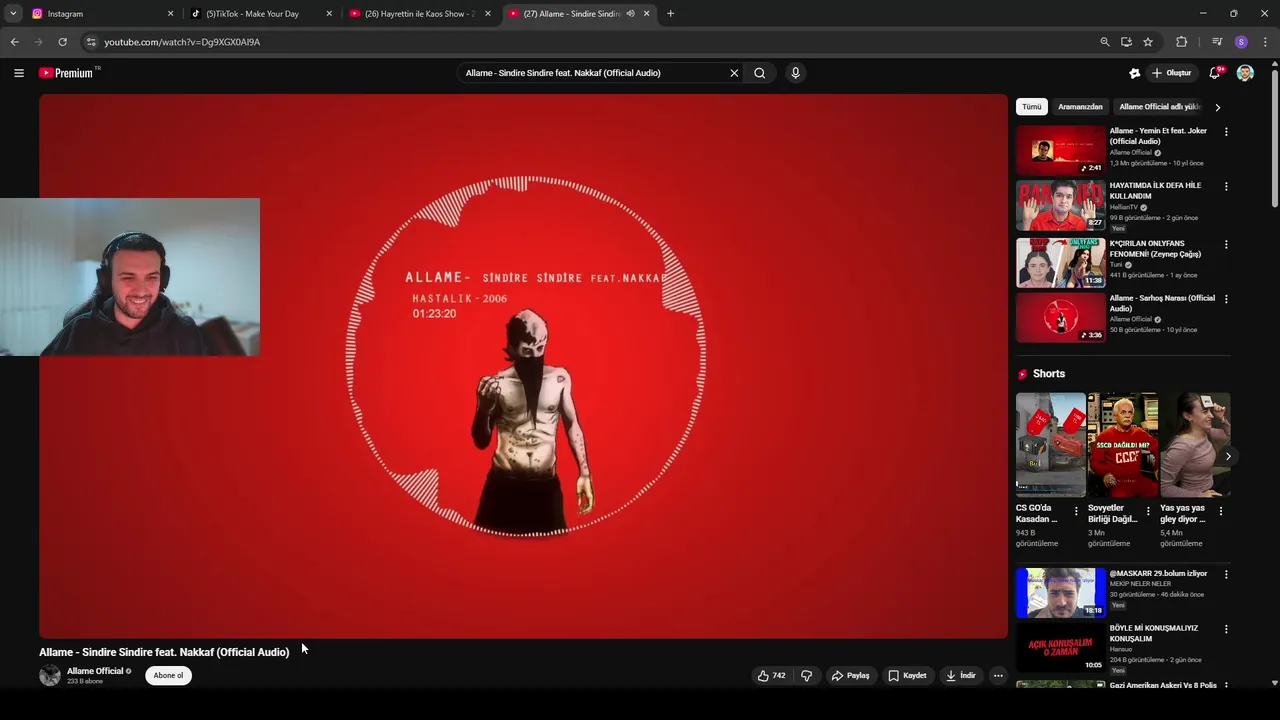This screenshot has width=1280, height=720.
Task: Open the ONLYFANS FENOMENİ video thumbnail
Action: (x=1061, y=262)
